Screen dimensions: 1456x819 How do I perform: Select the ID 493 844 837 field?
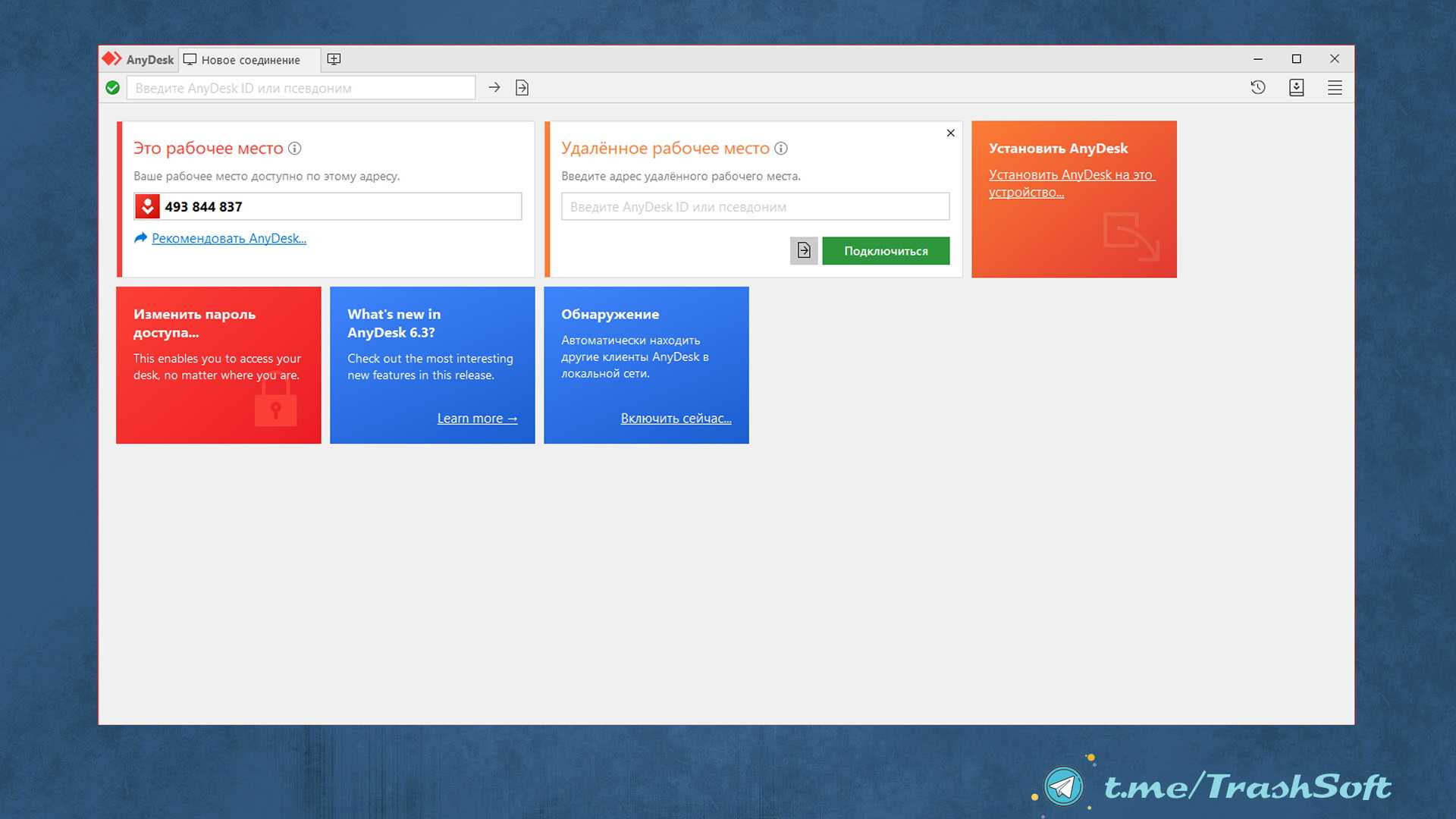tap(328, 206)
